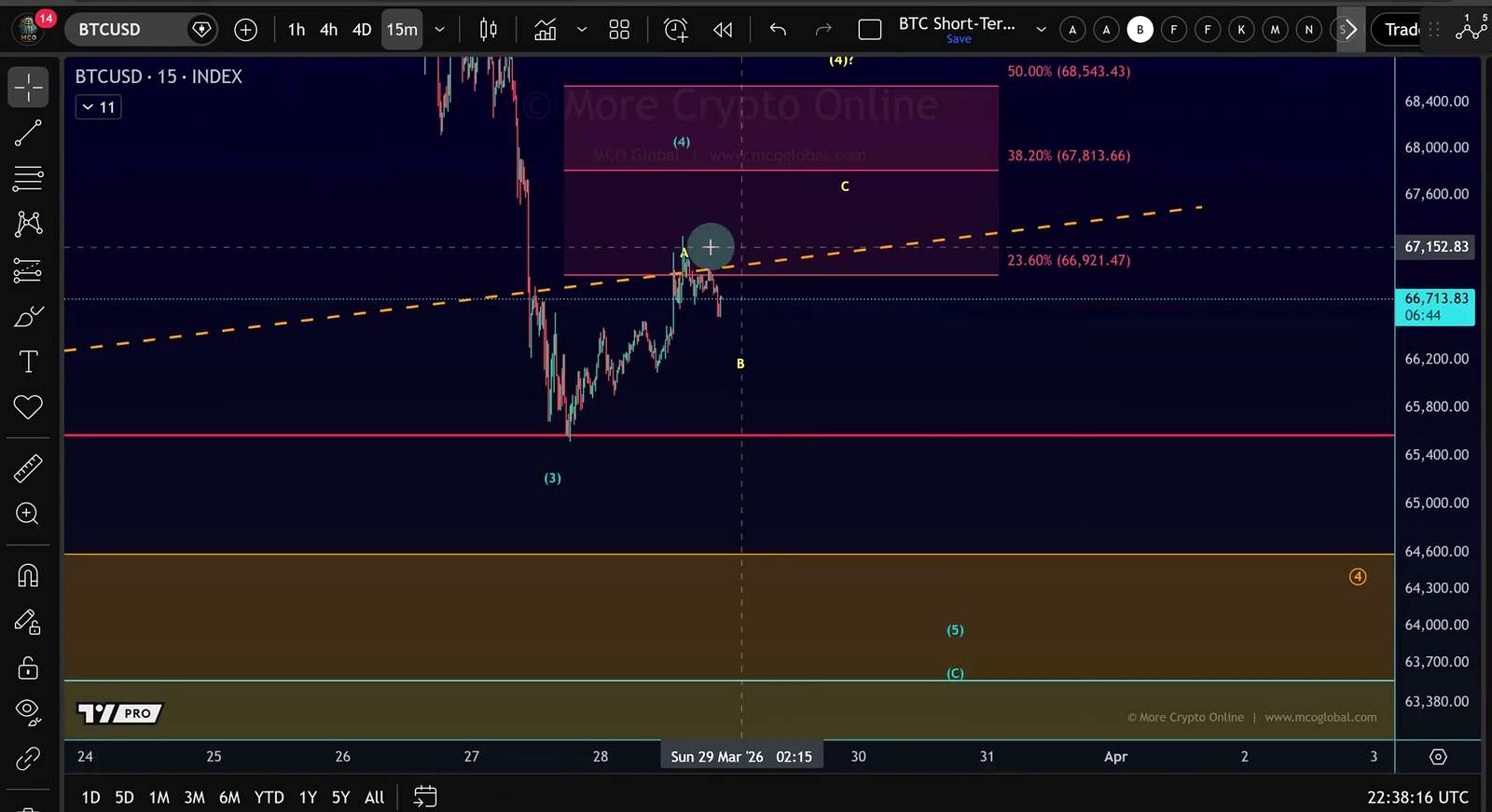Click the add symbol plus button
The height and width of the screenshot is (812, 1492).
click(x=245, y=30)
